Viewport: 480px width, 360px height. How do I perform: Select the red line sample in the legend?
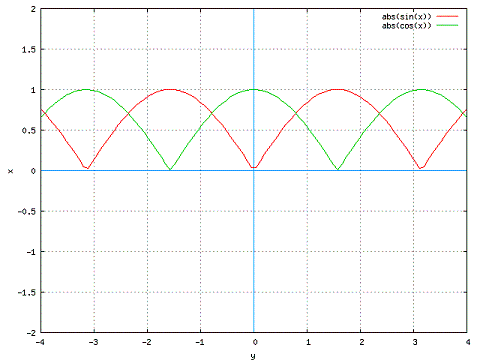tap(447, 16)
